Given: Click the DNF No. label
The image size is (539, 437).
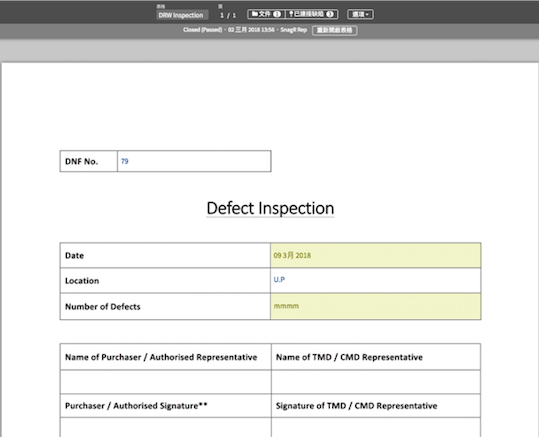Looking at the screenshot, I should 81,161.
